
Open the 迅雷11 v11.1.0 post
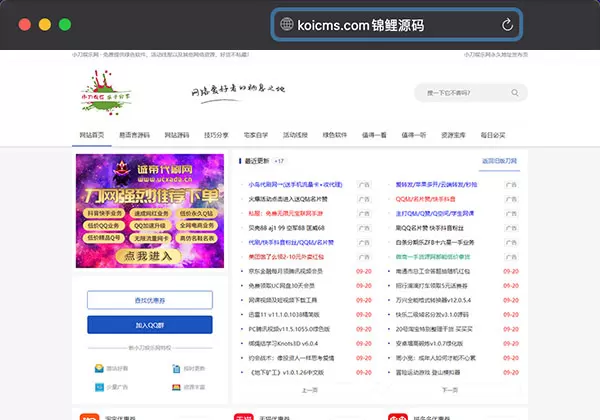point(284,314)
